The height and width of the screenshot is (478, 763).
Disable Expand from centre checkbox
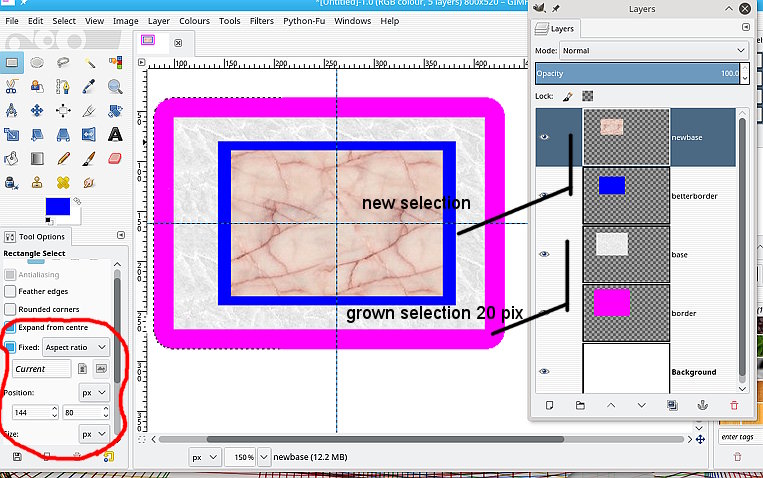tap(10, 328)
